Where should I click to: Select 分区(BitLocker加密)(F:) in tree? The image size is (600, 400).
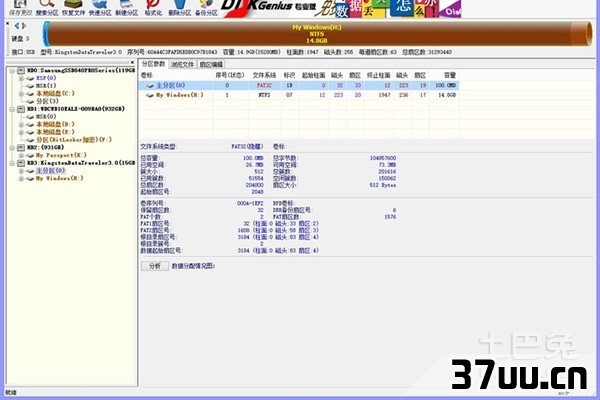pos(74,140)
